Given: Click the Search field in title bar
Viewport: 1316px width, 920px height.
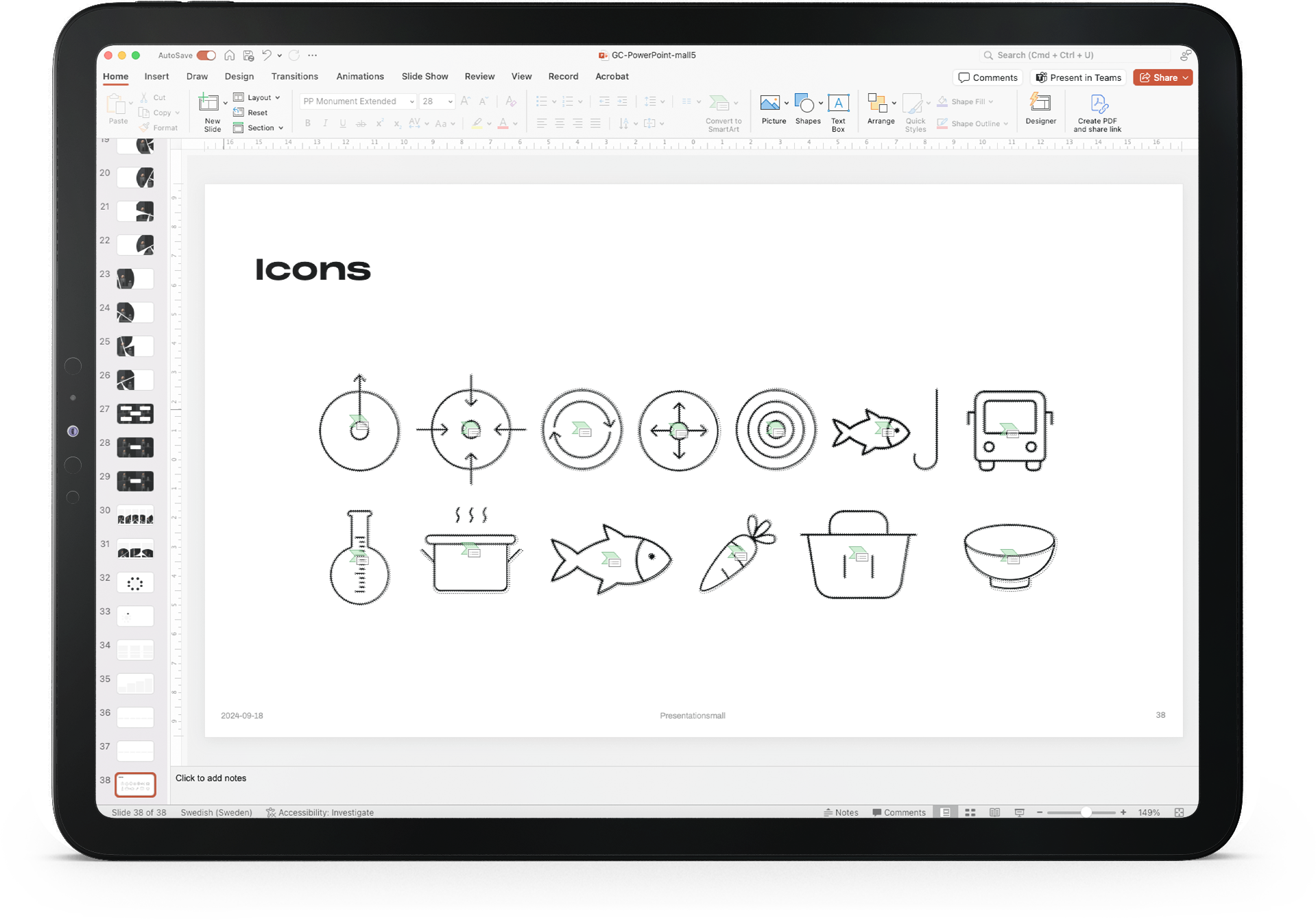Looking at the screenshot, I should click(x=1075, y=55).
